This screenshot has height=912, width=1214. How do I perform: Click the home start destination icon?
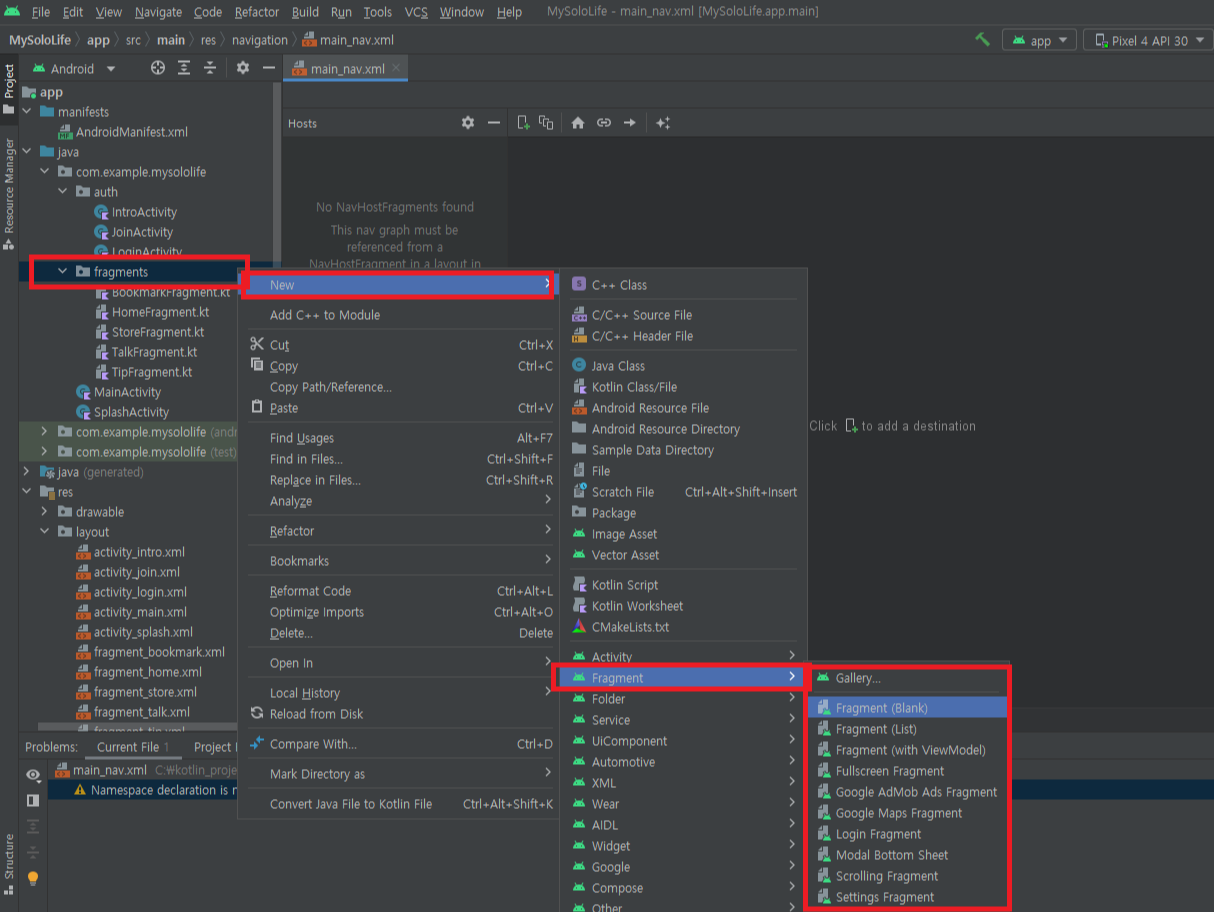pyautogui.click(x=578, y=123)
